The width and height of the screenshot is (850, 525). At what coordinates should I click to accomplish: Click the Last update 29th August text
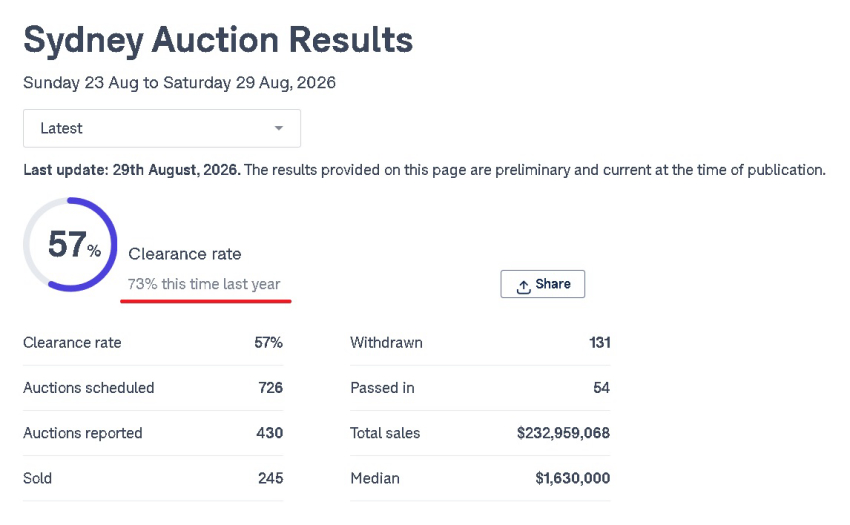(x=132, y=170)
